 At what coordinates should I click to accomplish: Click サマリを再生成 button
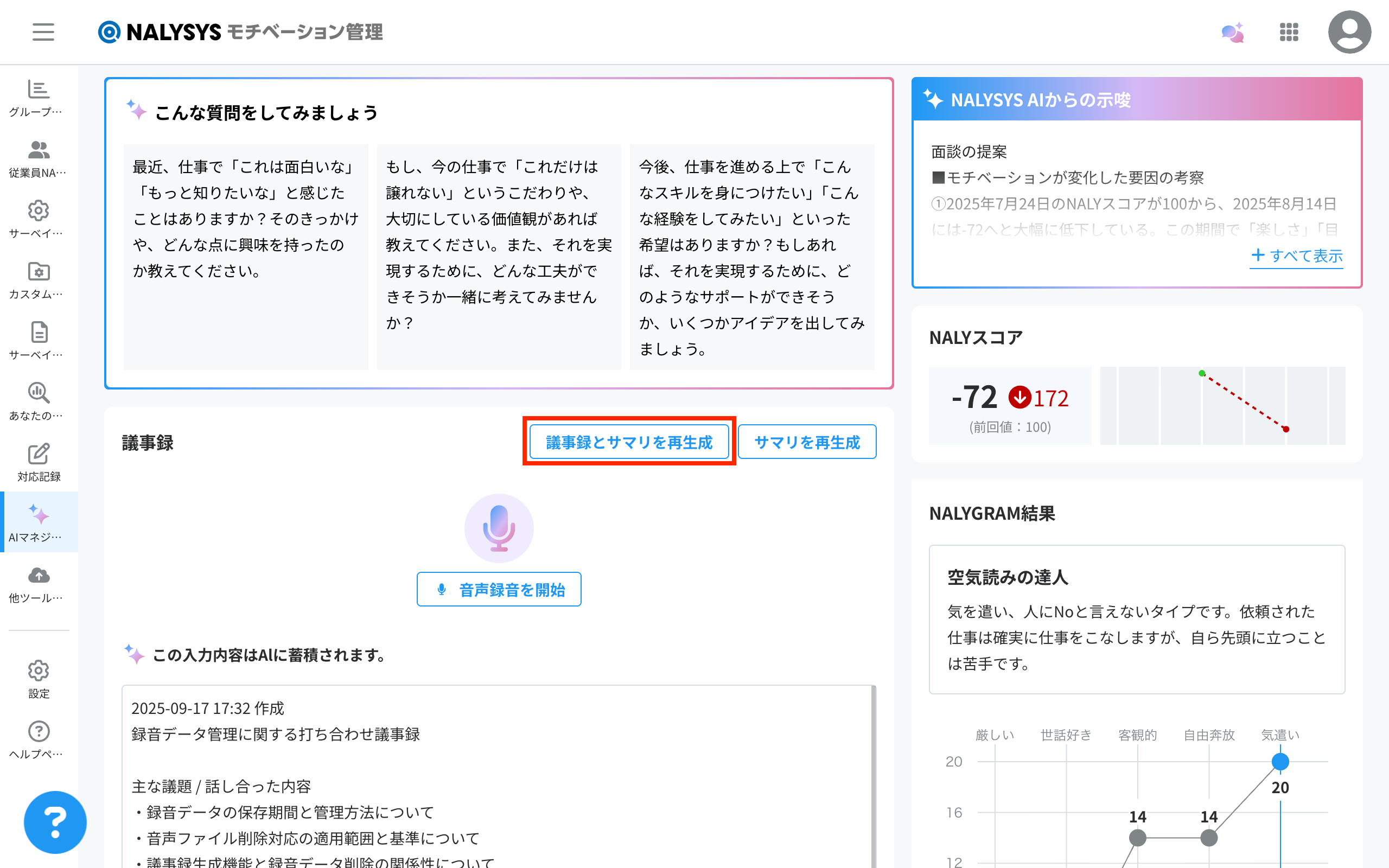click(x=806, y=442)
